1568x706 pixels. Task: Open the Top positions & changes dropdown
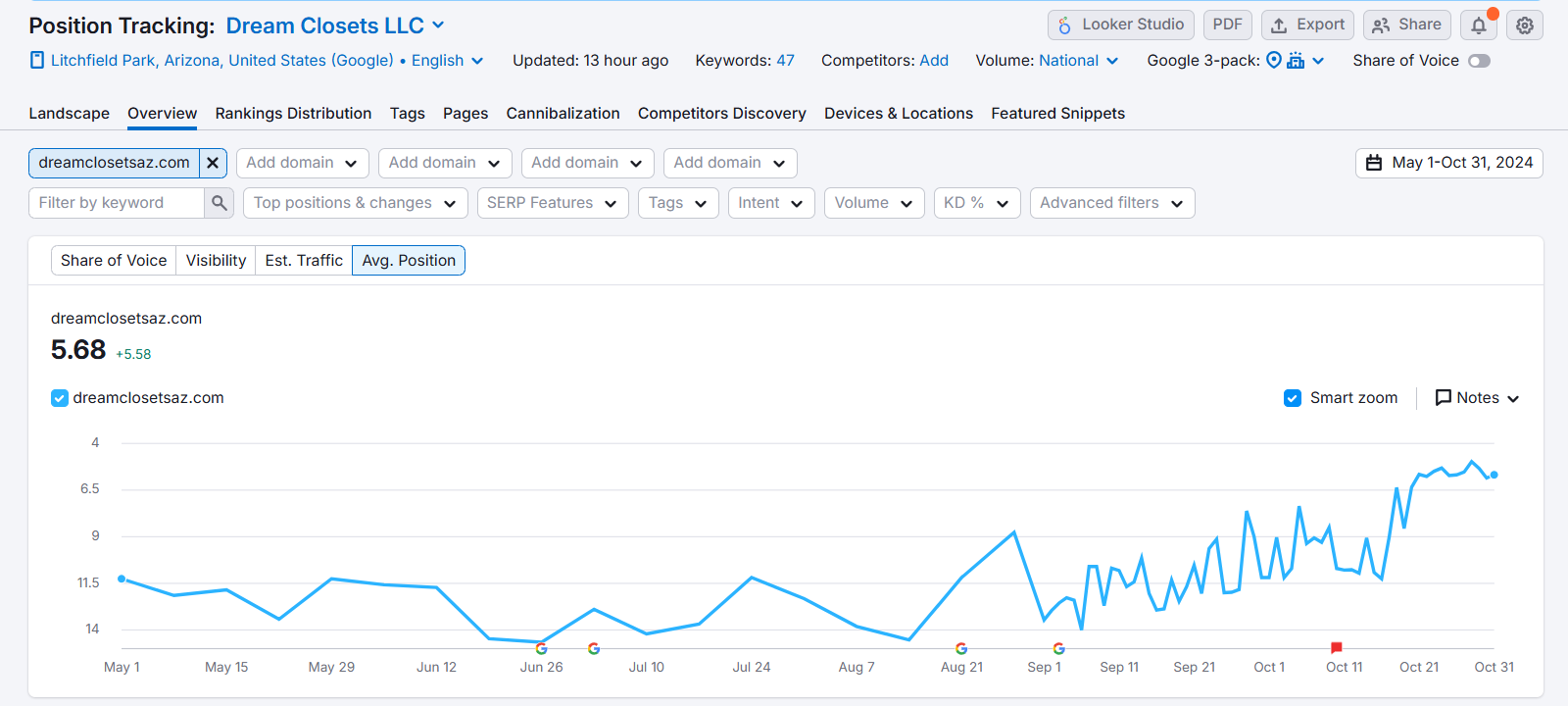click(355, 203)
